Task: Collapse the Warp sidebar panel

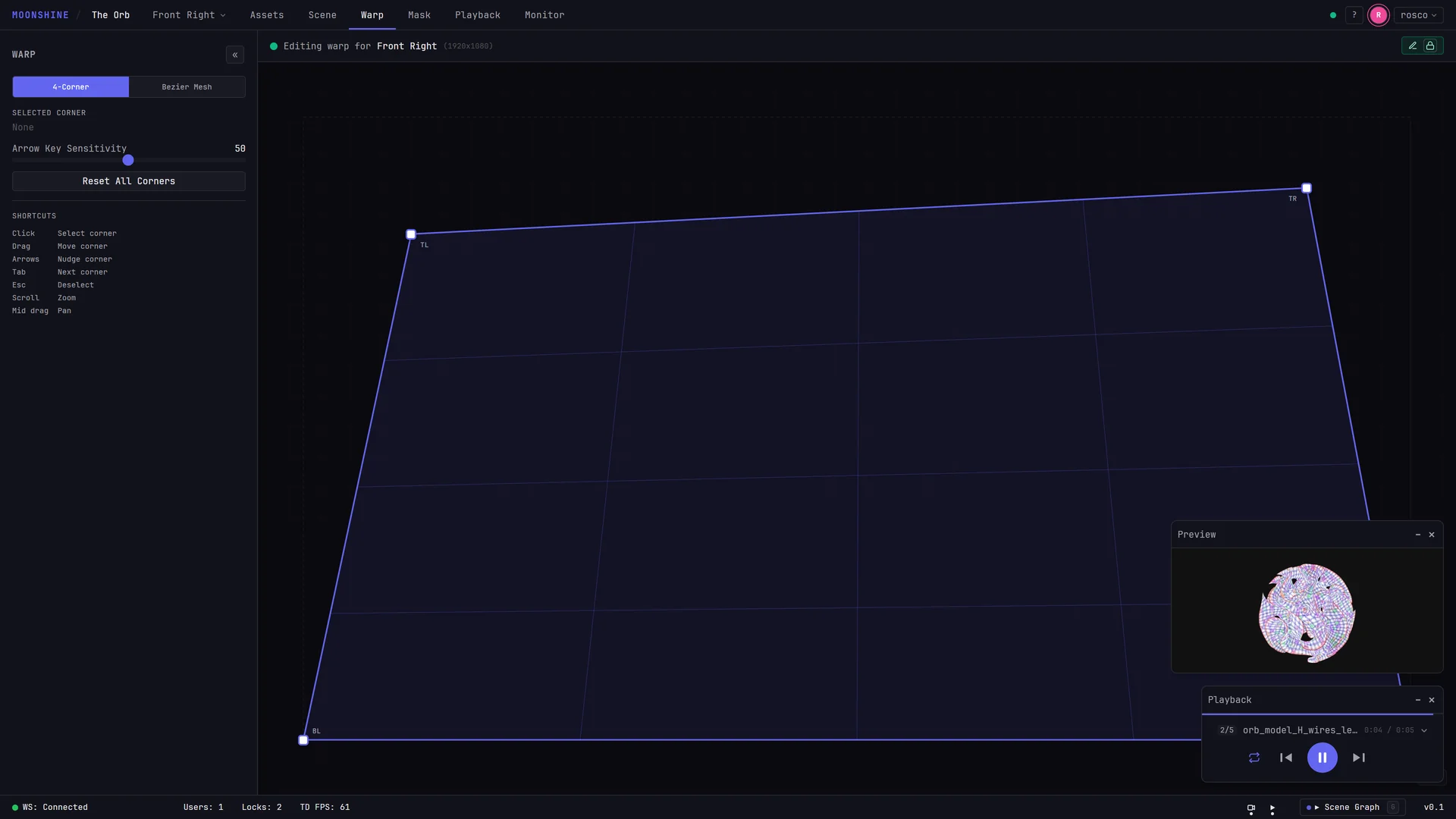Action: [x=235, y=55]
